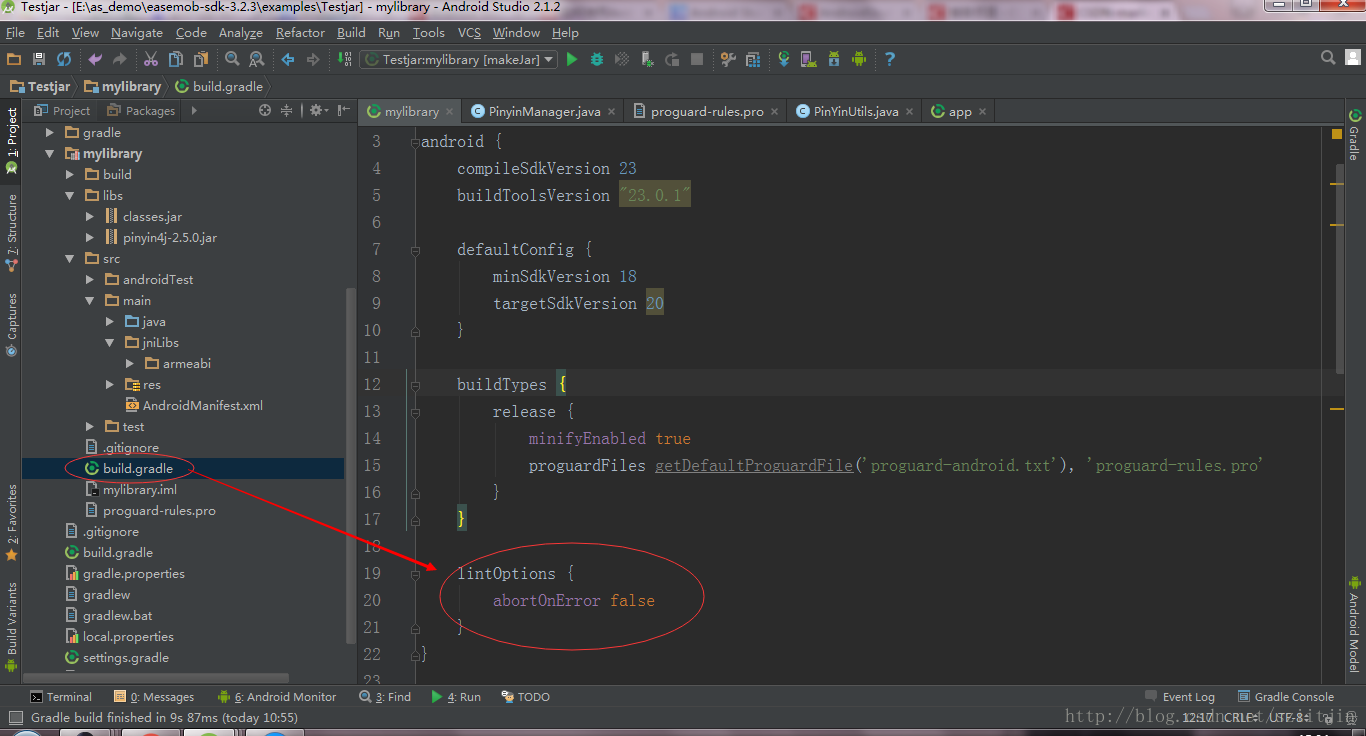Click the Paste toolbar icon
This screenshot has height=736, width=1366.
[x=201, y=59]
